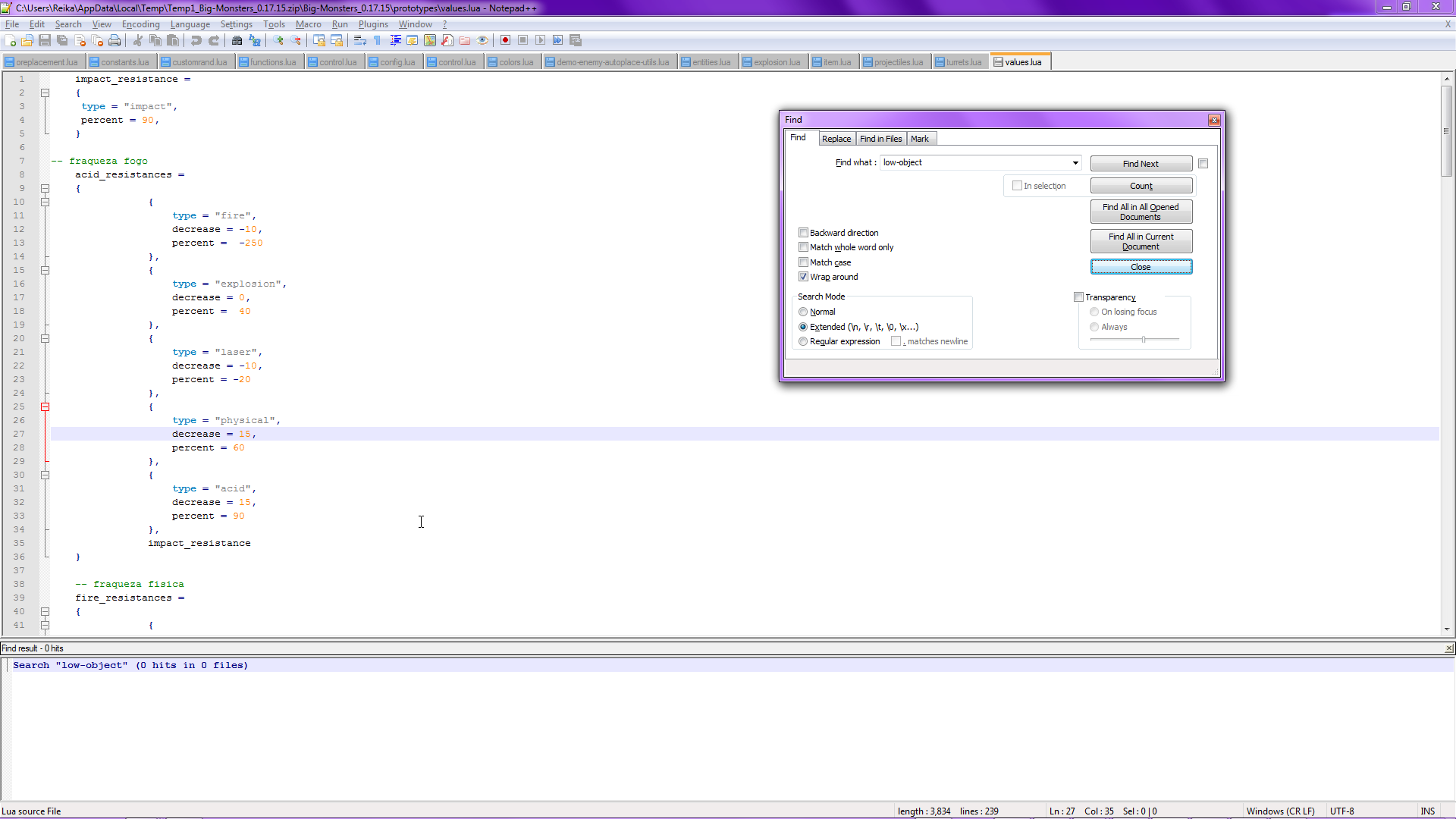The width and height of the screenshot is (1456, 819).
Task: Click the transparency slider handle
Action: 1144,339
